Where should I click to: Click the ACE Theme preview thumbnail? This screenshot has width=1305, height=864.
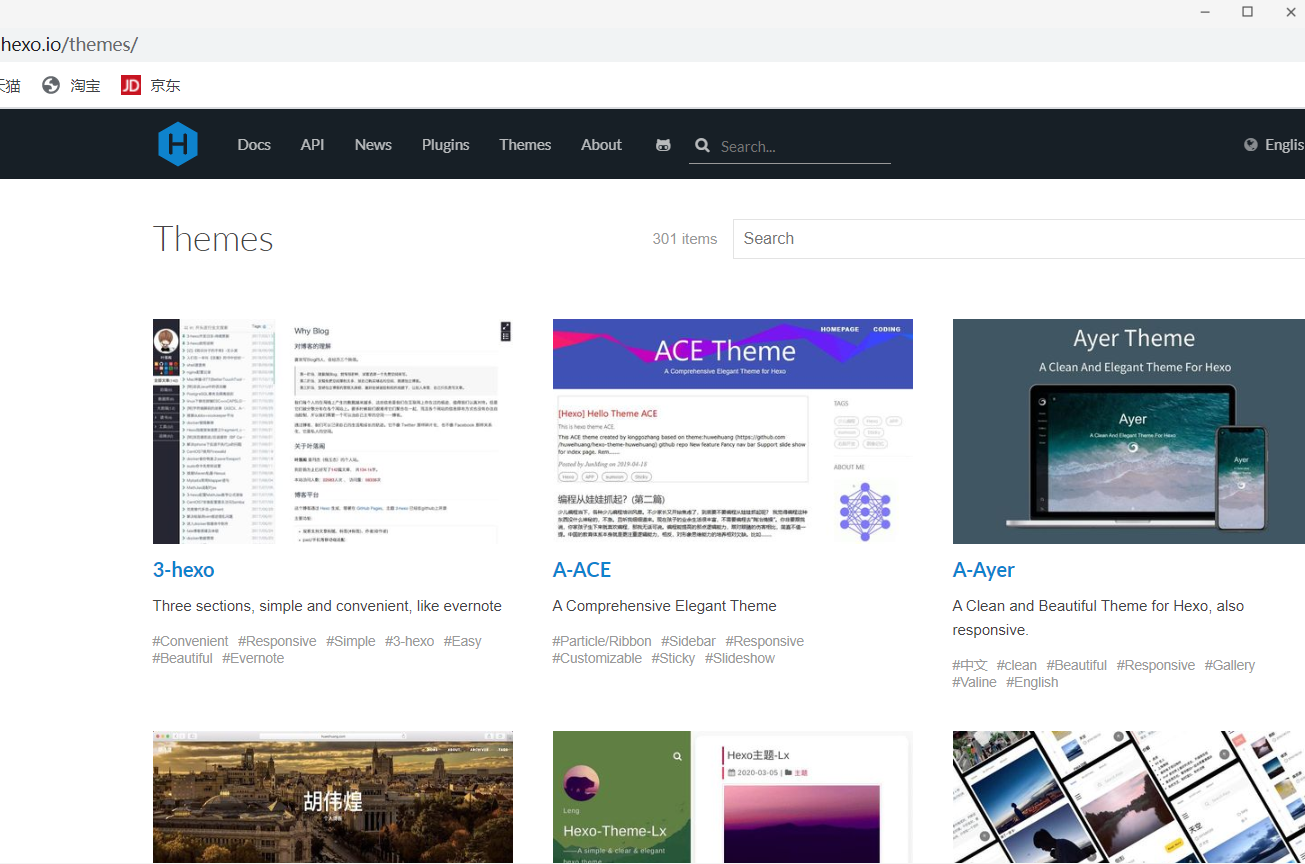click(x=732, y=431)
